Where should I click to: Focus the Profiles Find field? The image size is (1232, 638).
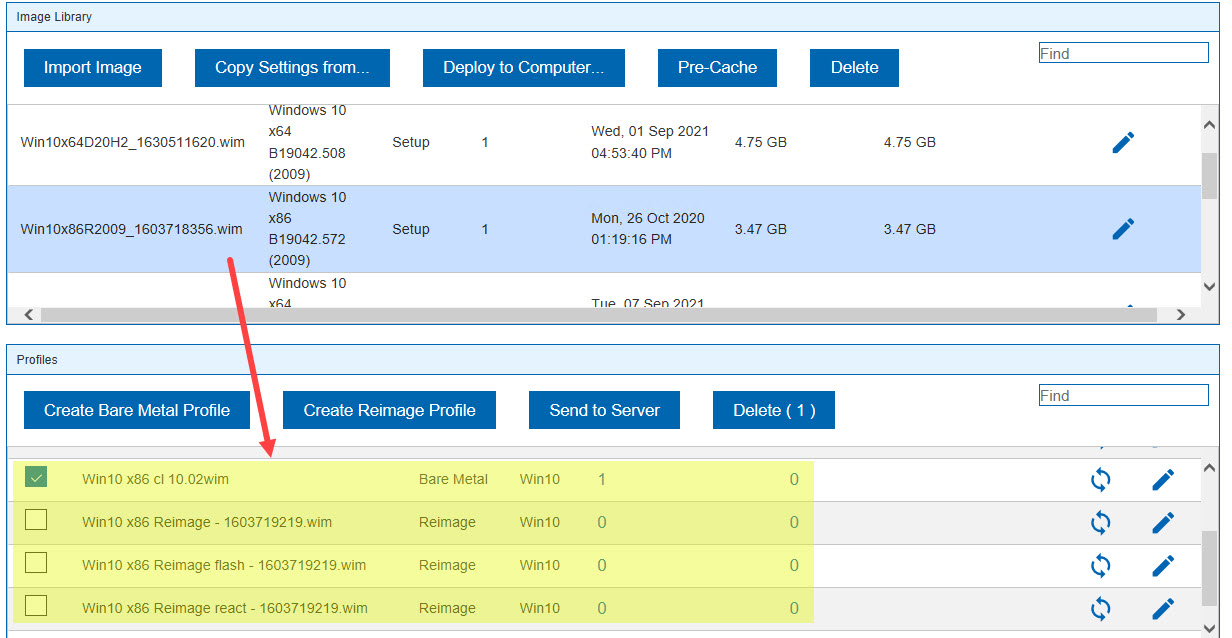(x=1124, y=395)
